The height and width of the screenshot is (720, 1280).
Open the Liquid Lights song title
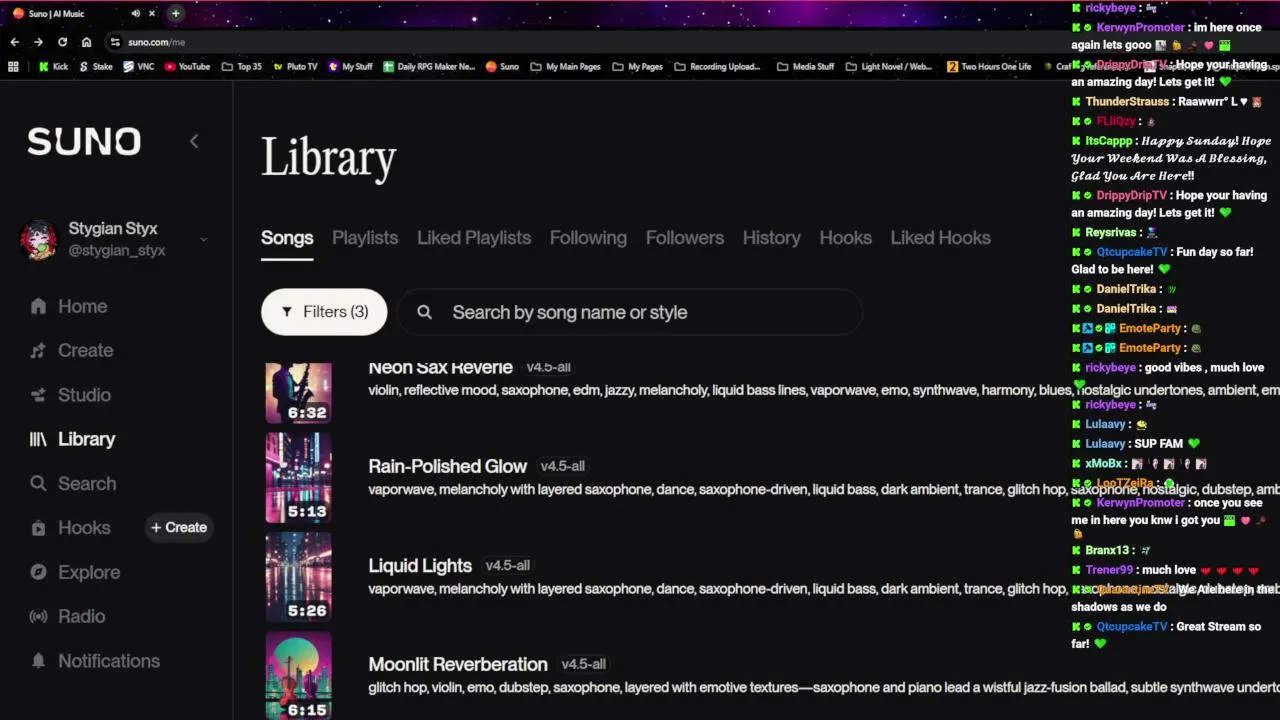point(420,565)
